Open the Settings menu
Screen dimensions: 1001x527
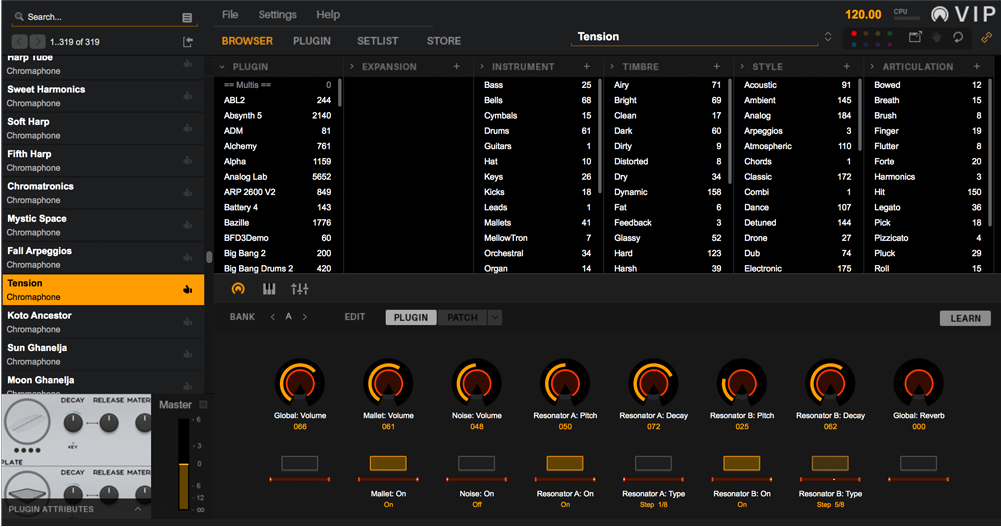click(277, 15)
